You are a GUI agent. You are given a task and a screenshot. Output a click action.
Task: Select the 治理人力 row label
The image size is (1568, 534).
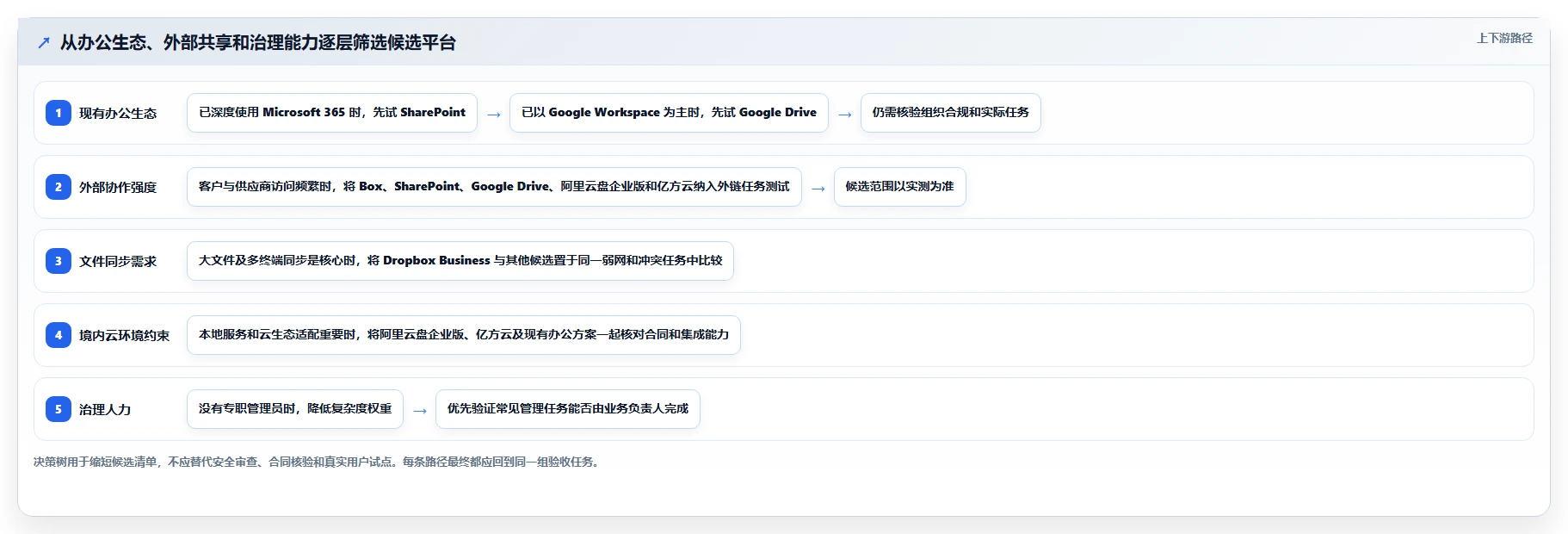[105, 409]
